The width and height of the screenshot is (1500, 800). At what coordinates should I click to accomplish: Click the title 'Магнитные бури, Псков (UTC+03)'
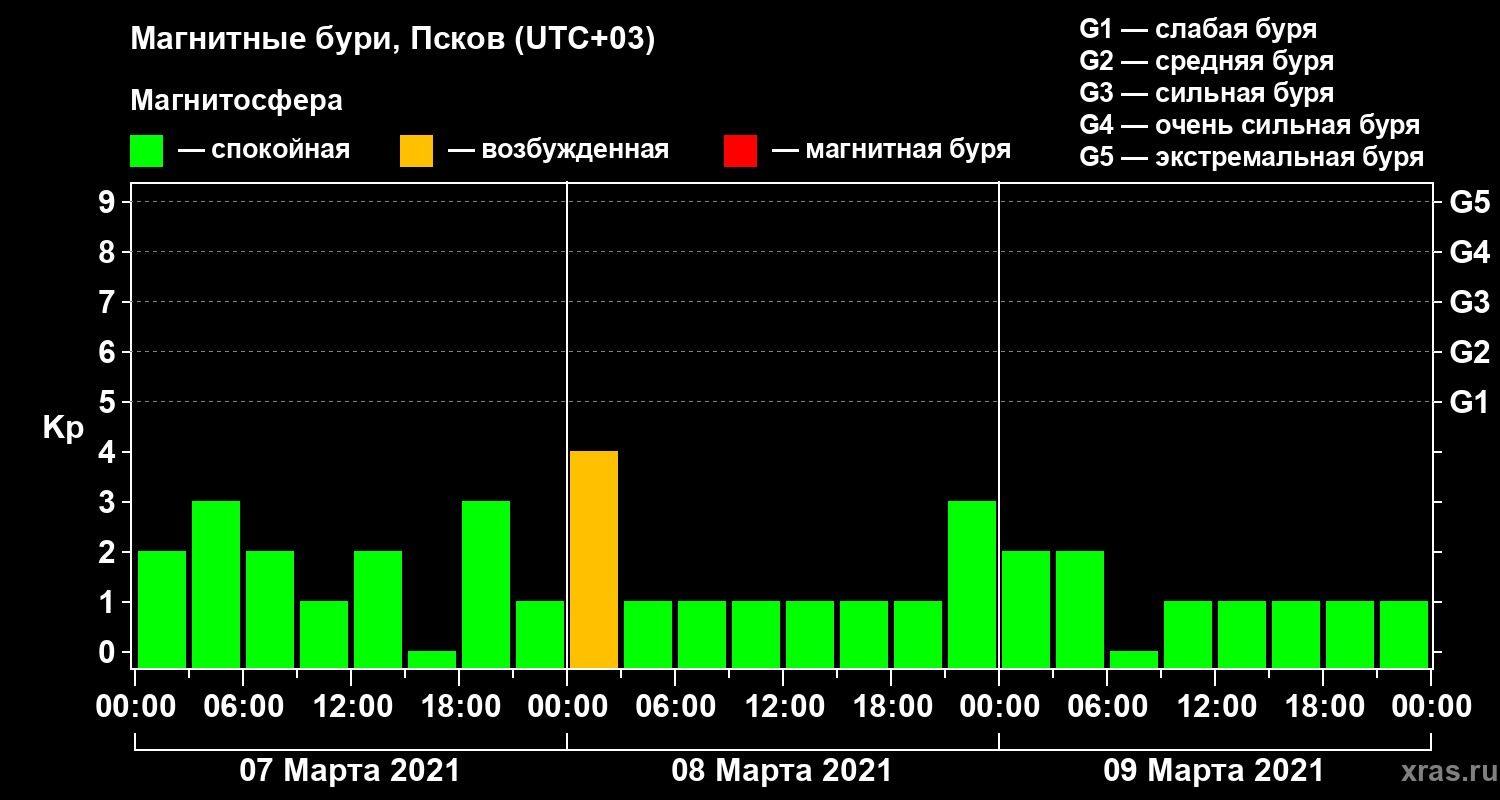[x=393, y=41]
